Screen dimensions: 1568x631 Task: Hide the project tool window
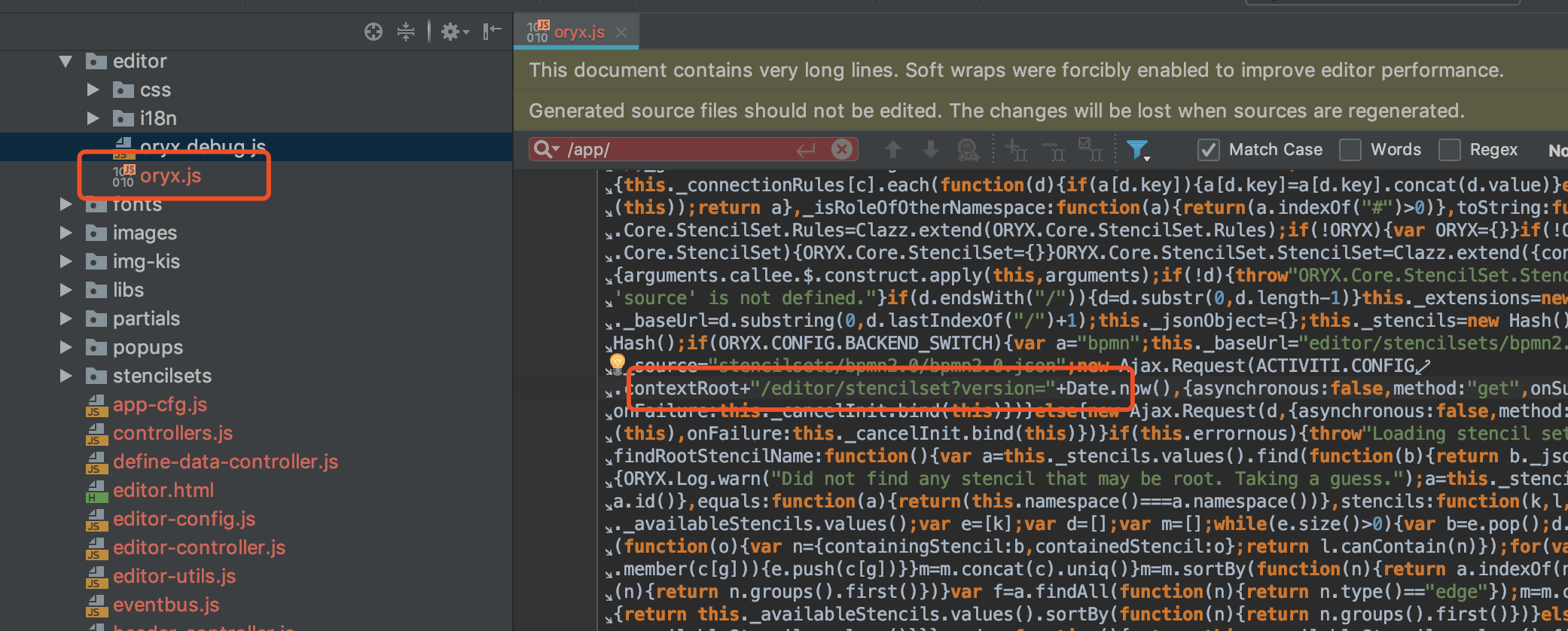tap(492, 32)
